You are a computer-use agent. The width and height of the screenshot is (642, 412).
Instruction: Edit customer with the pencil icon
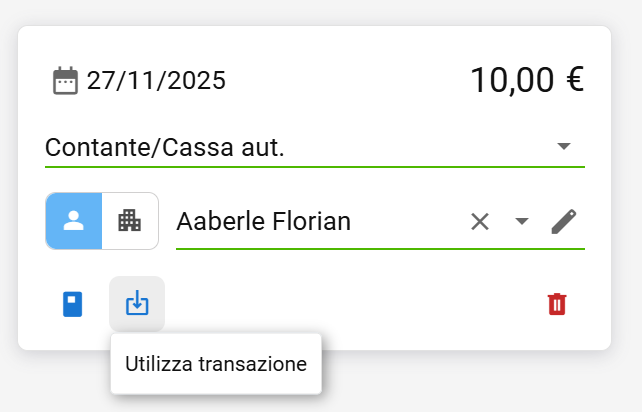pyautogui.click(x=565, y=221)
